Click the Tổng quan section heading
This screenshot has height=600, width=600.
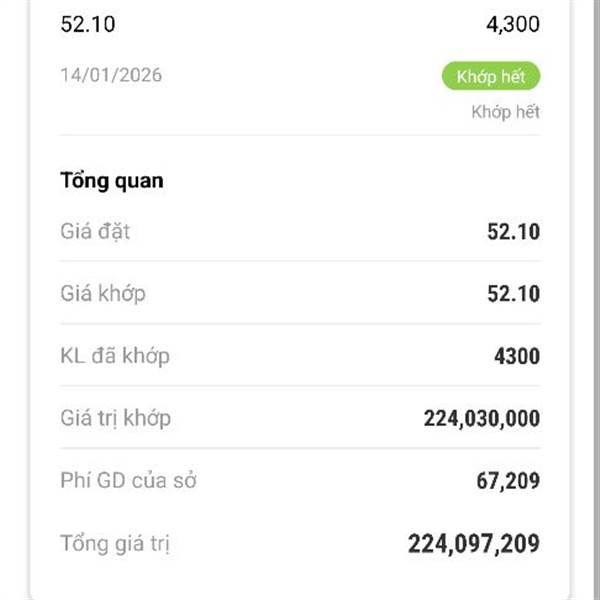tap(111, 181)
